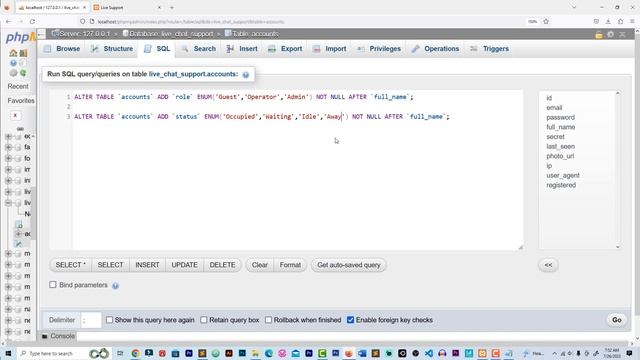Click the browser reload button
The height and width of the screenshot is (360, 640).
tap(32, 21)
